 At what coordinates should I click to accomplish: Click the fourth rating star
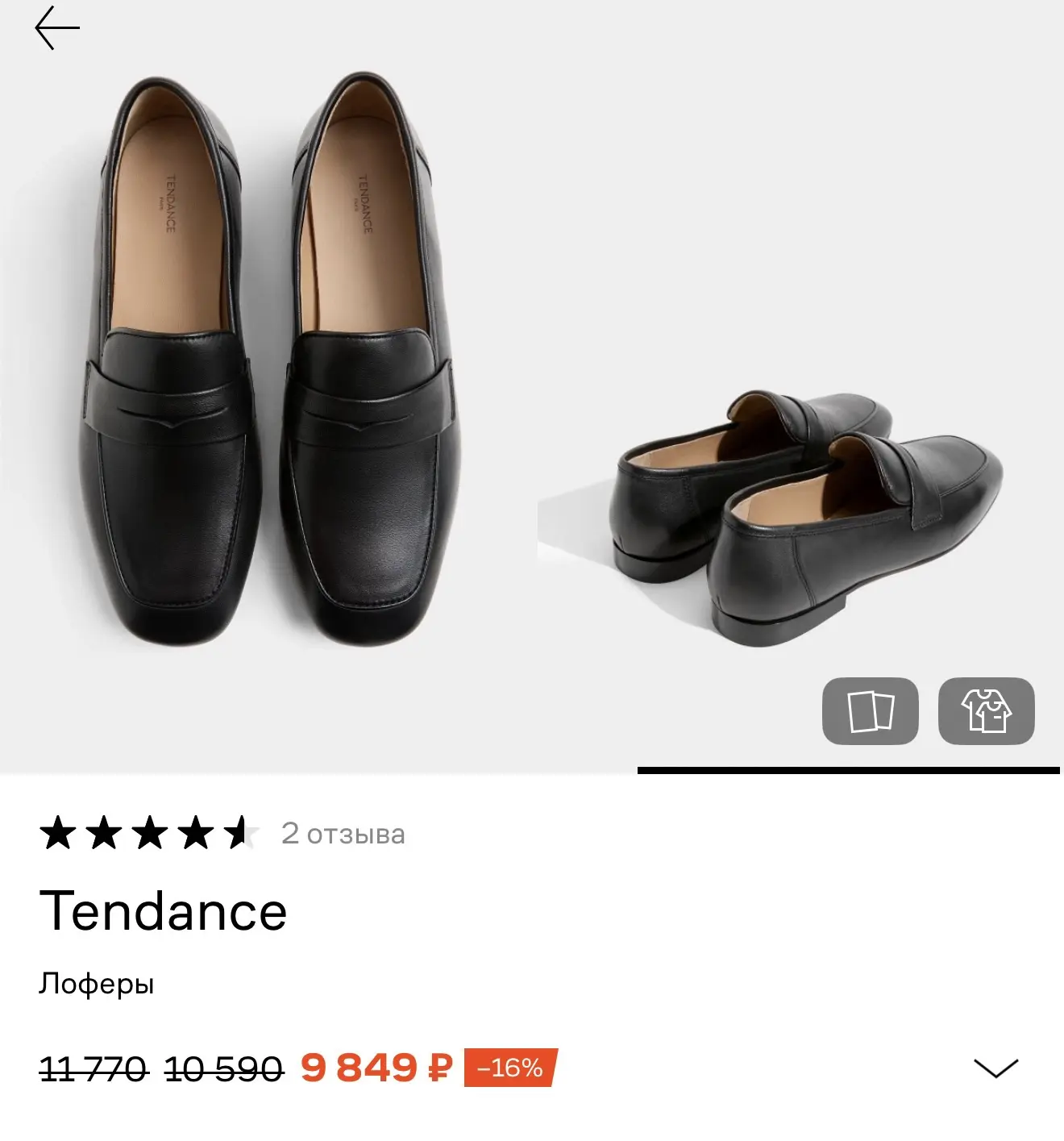(196, 833)
